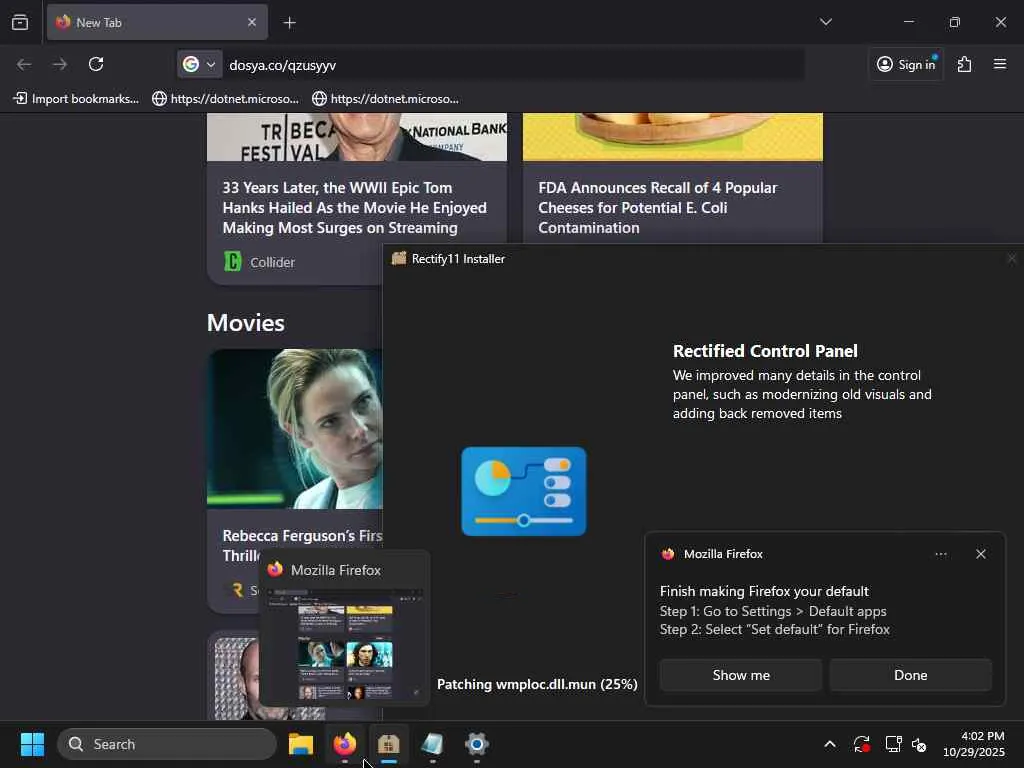Open the Google search engine dropdown
The width and height of the screenshot is (1024, 768).
click(x=199, y=64)
